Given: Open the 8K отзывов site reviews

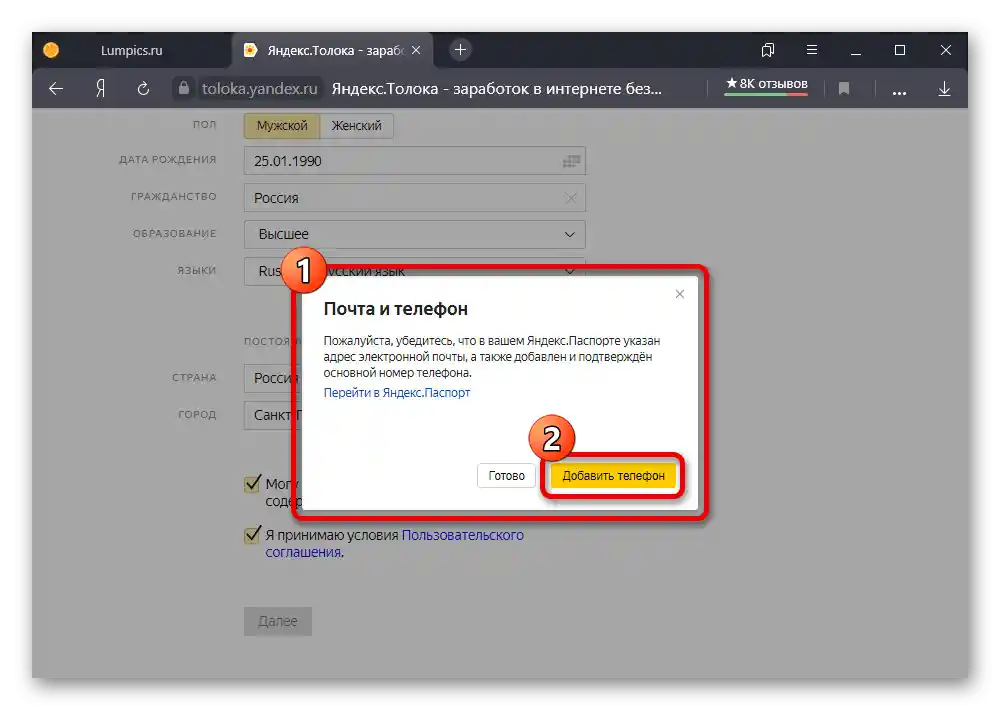Looking at the screenshot, I should click(767, 84).
